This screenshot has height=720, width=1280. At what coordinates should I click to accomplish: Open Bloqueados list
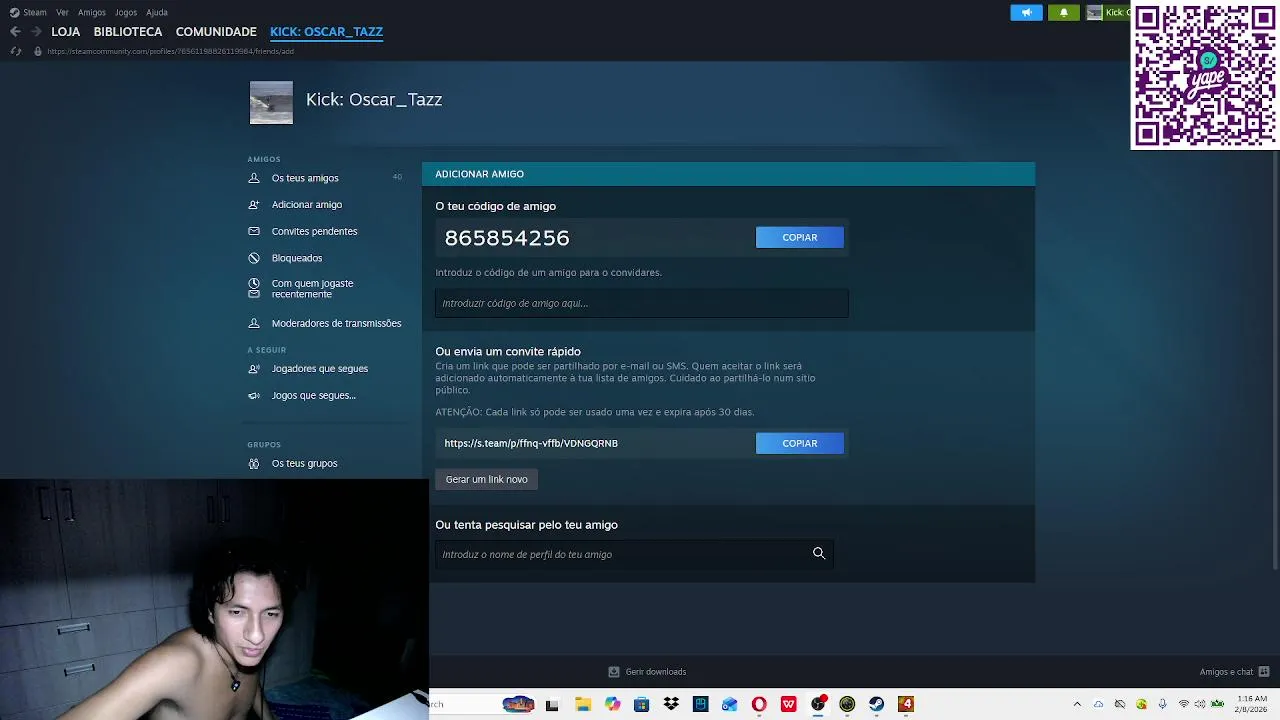pos(297,258)
